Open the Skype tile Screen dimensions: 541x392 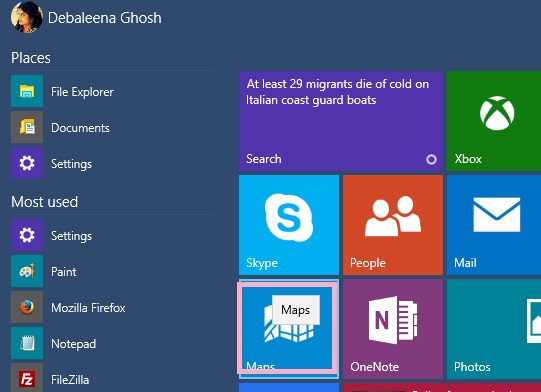point(289,225)
